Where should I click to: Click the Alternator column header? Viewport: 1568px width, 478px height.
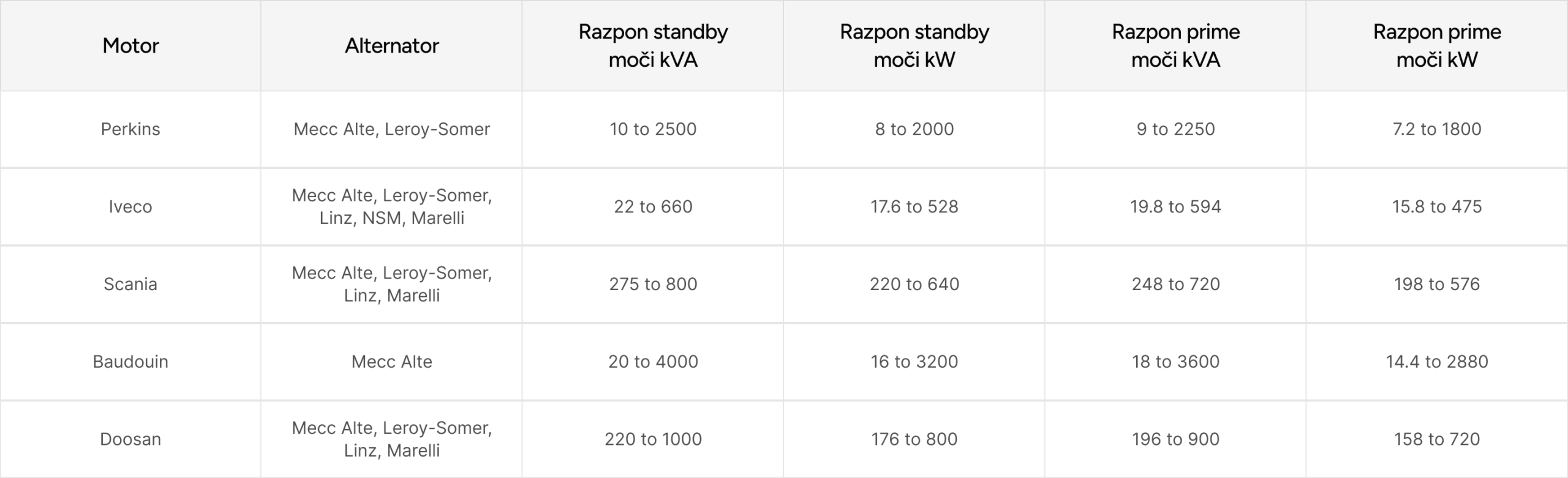(391, 46)
